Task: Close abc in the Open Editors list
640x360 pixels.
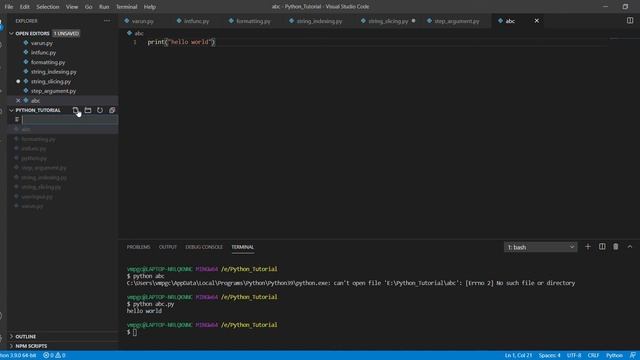Action: coord(18,100)
